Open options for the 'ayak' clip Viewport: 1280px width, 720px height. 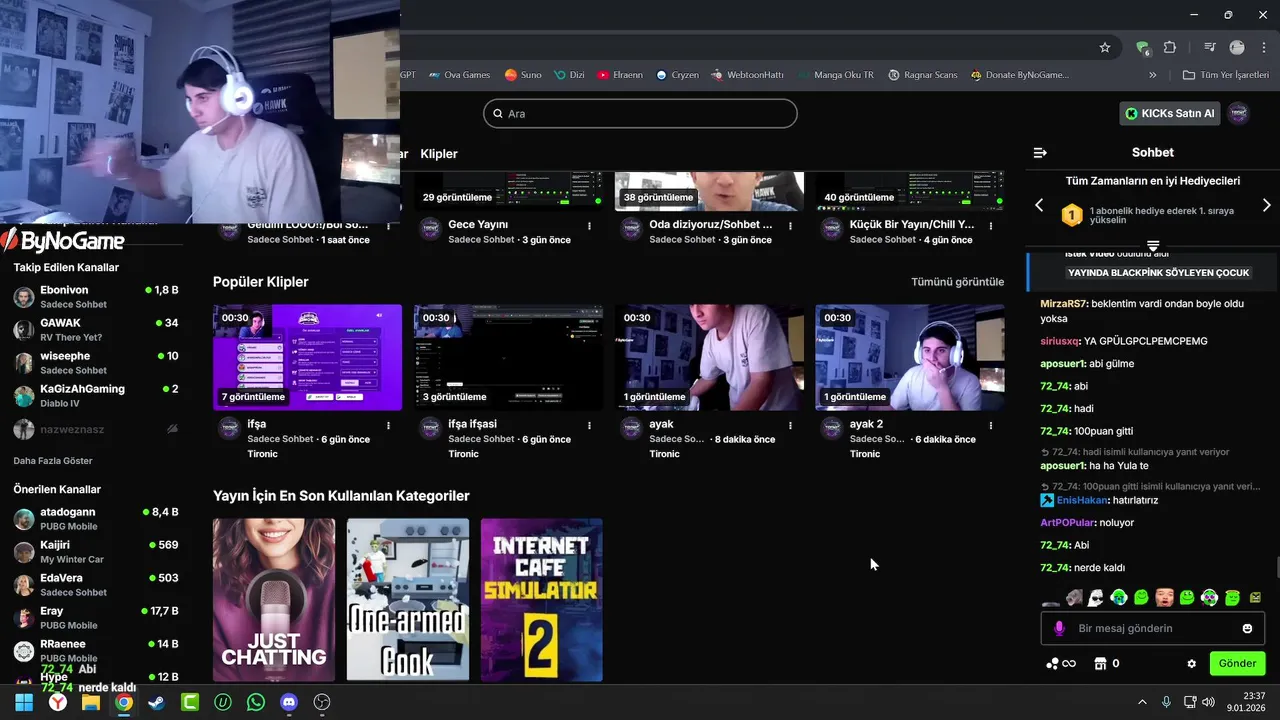(790, 425)
